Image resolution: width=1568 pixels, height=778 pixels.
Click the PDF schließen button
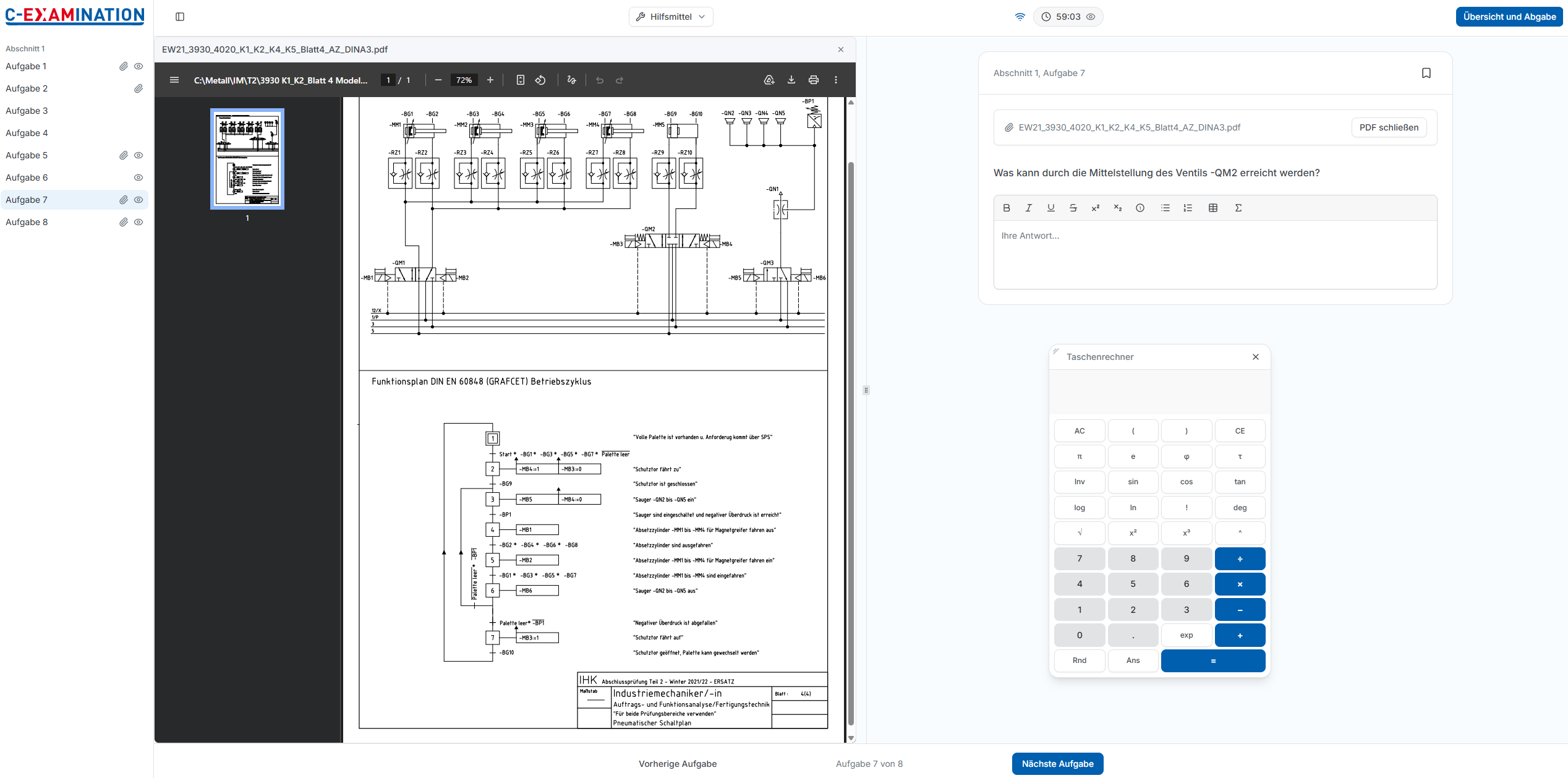[x=1389, y=127]
